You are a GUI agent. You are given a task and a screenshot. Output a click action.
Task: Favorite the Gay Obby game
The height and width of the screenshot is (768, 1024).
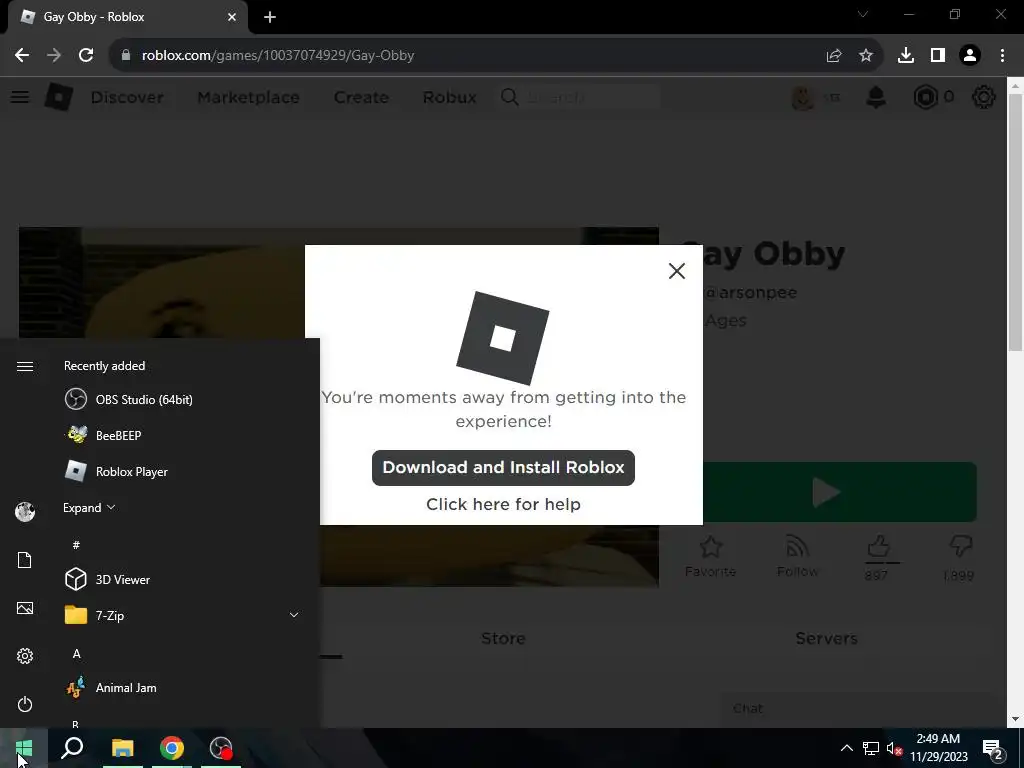(x=711, y=556)
